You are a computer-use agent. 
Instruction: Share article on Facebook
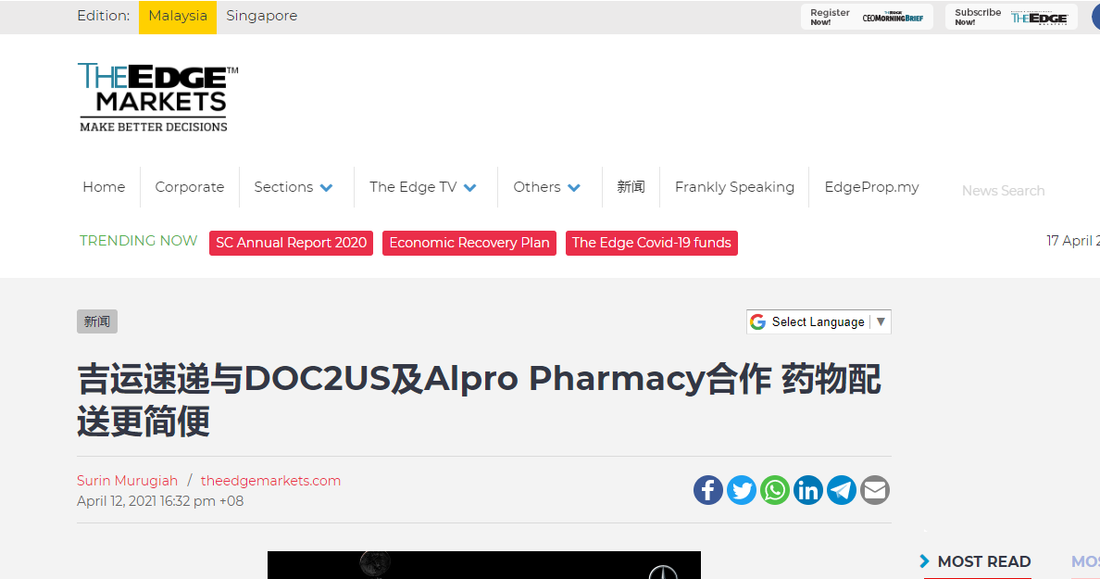[x=708, y=490]
